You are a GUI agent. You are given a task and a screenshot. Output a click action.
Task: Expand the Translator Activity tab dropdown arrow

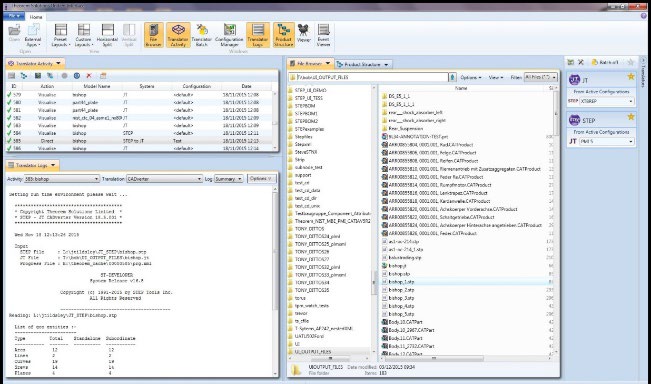[x=59, y=64]
